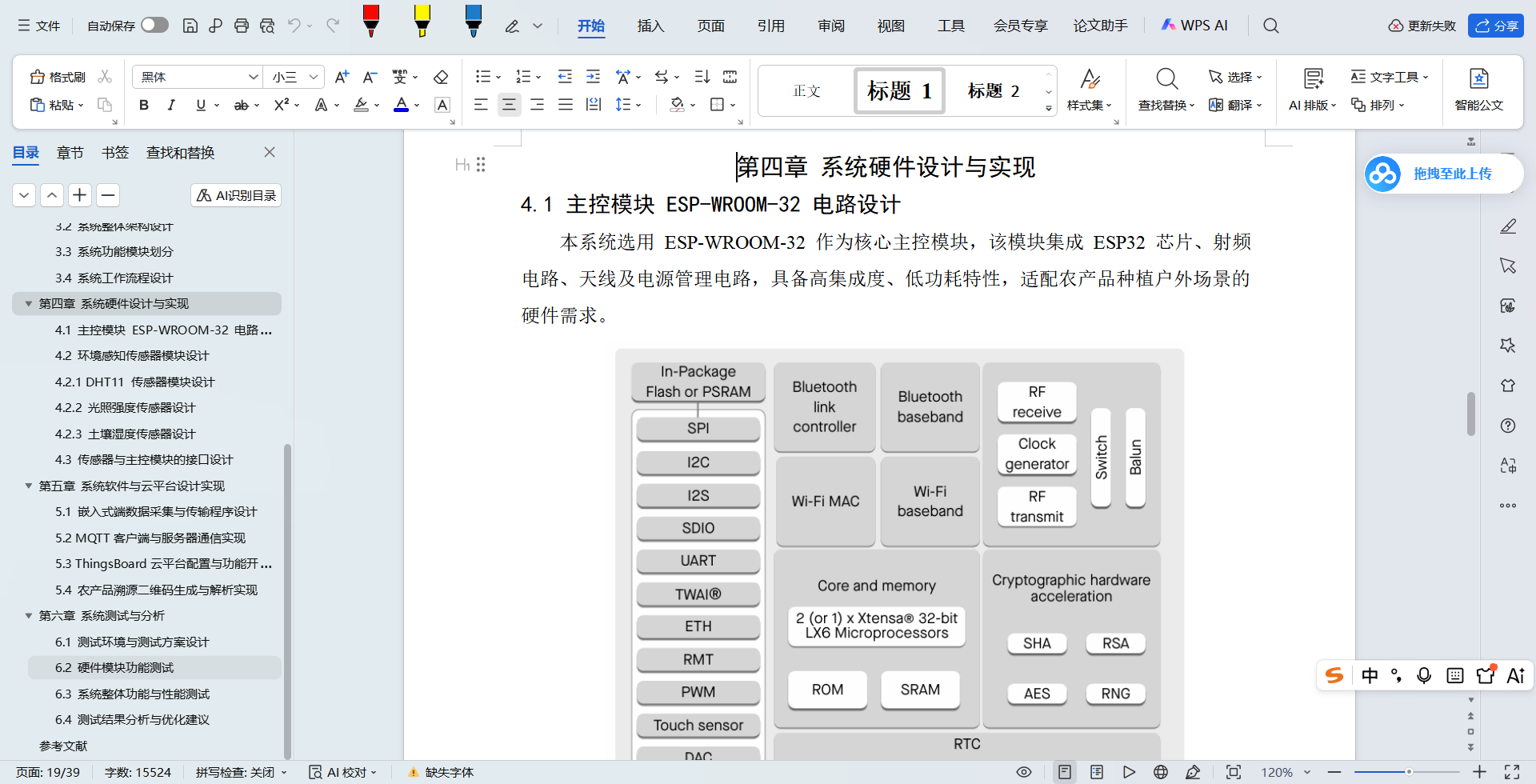This screenshot has height=784, width=1536.
Task: Click the document vertical scrollbar thumb
Action: (1470, 414)
